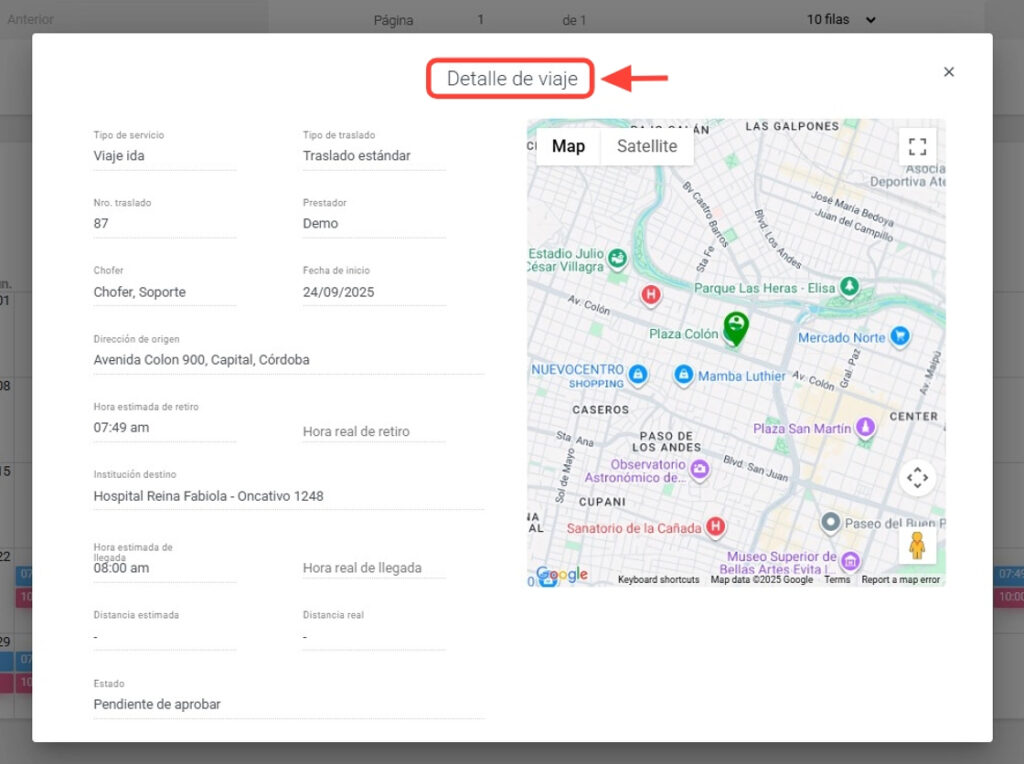Click the Street View pegman icon
1024x764 pixels.
pos(917,545)
